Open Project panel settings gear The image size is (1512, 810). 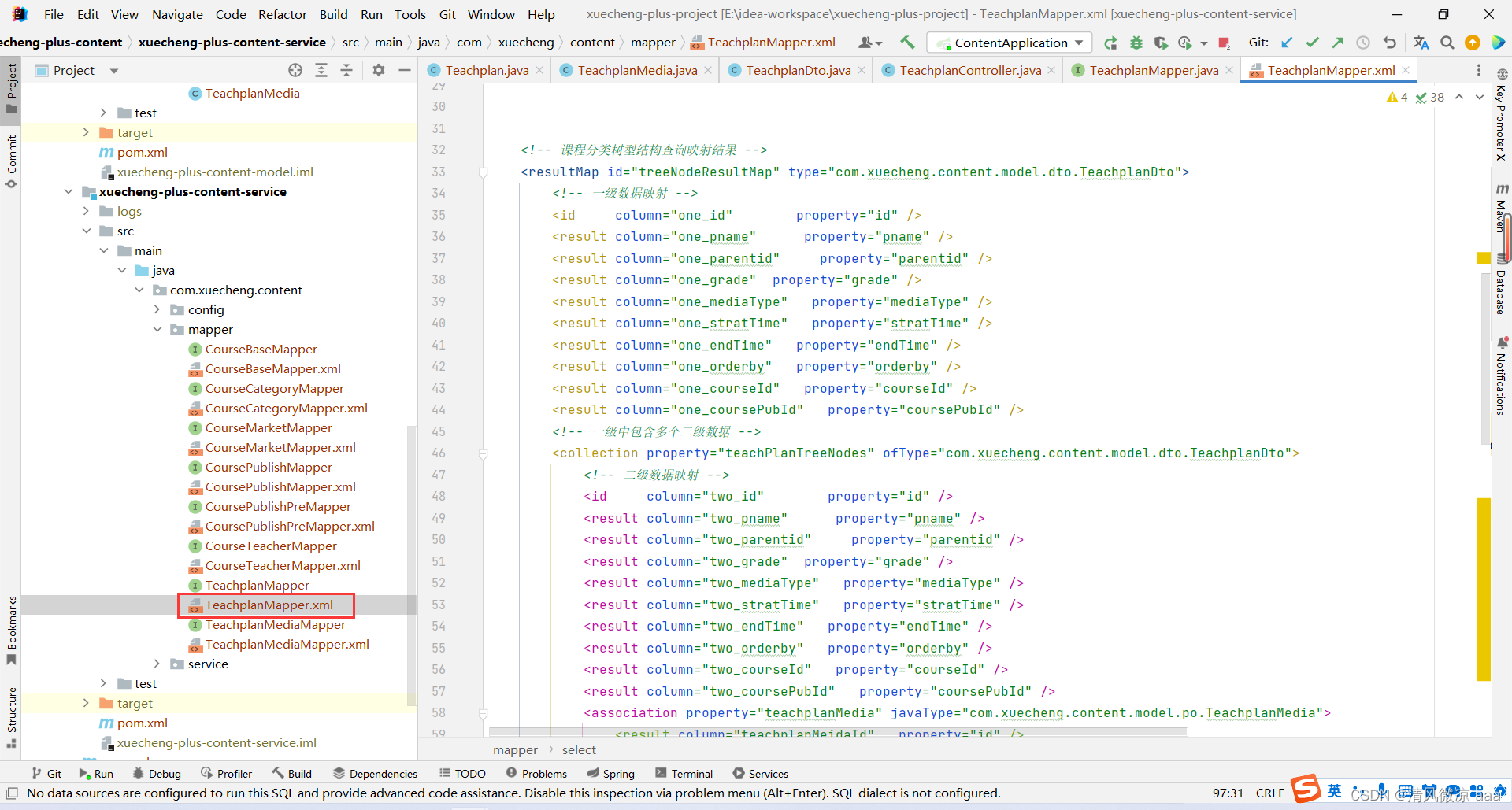click(379, 70)
